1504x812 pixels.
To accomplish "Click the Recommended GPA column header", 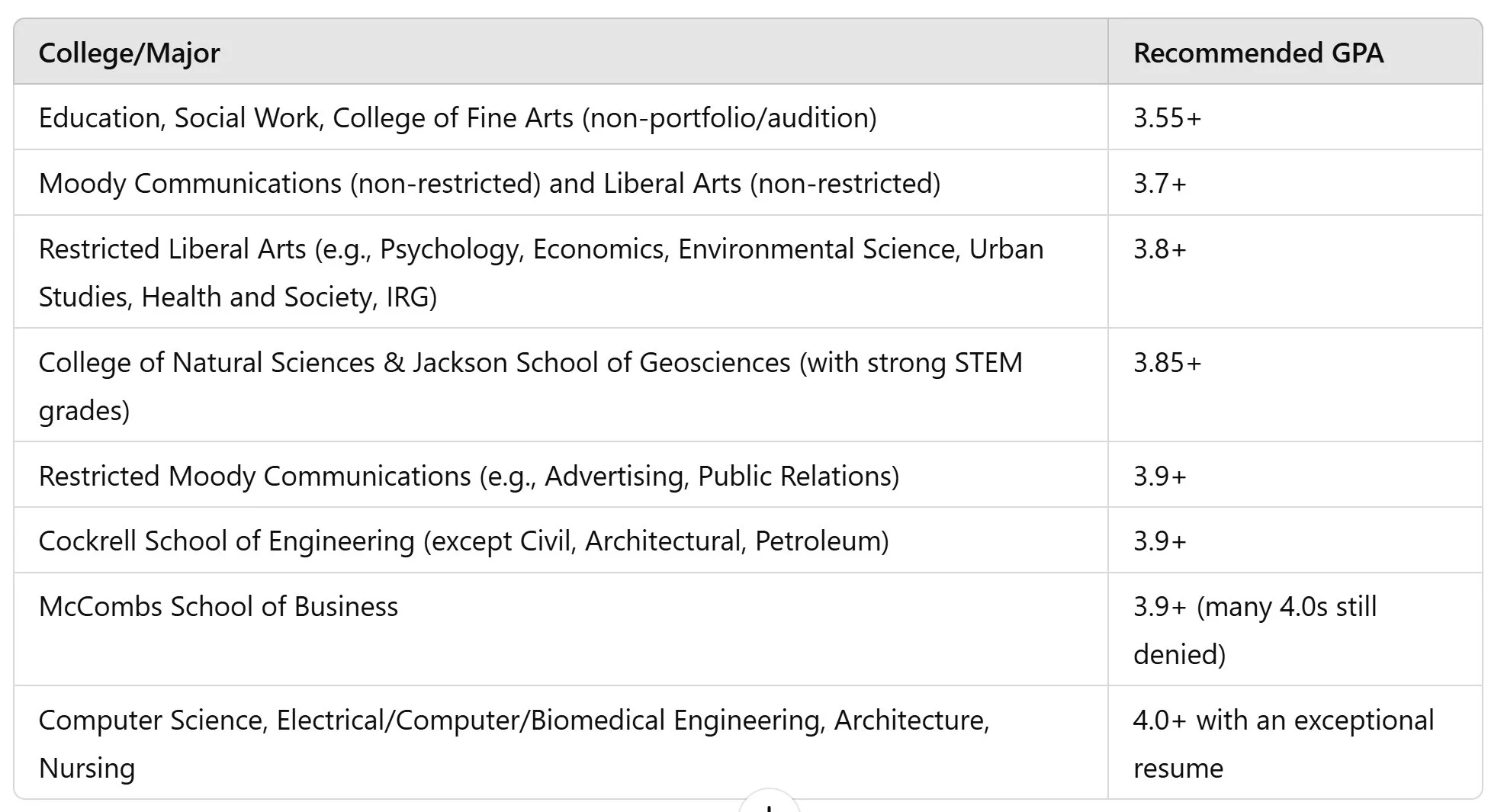I will coord(1258,53).
